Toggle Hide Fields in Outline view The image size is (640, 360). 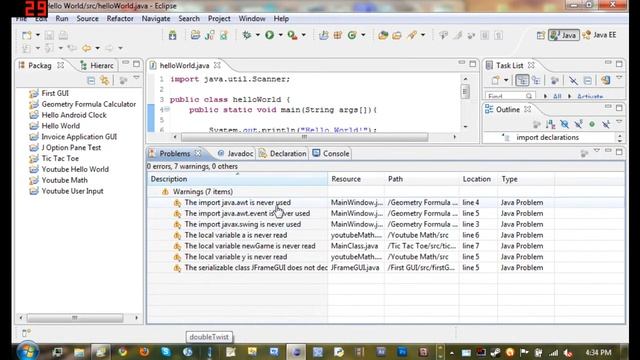pyautogui.click(x=564, y=124)
